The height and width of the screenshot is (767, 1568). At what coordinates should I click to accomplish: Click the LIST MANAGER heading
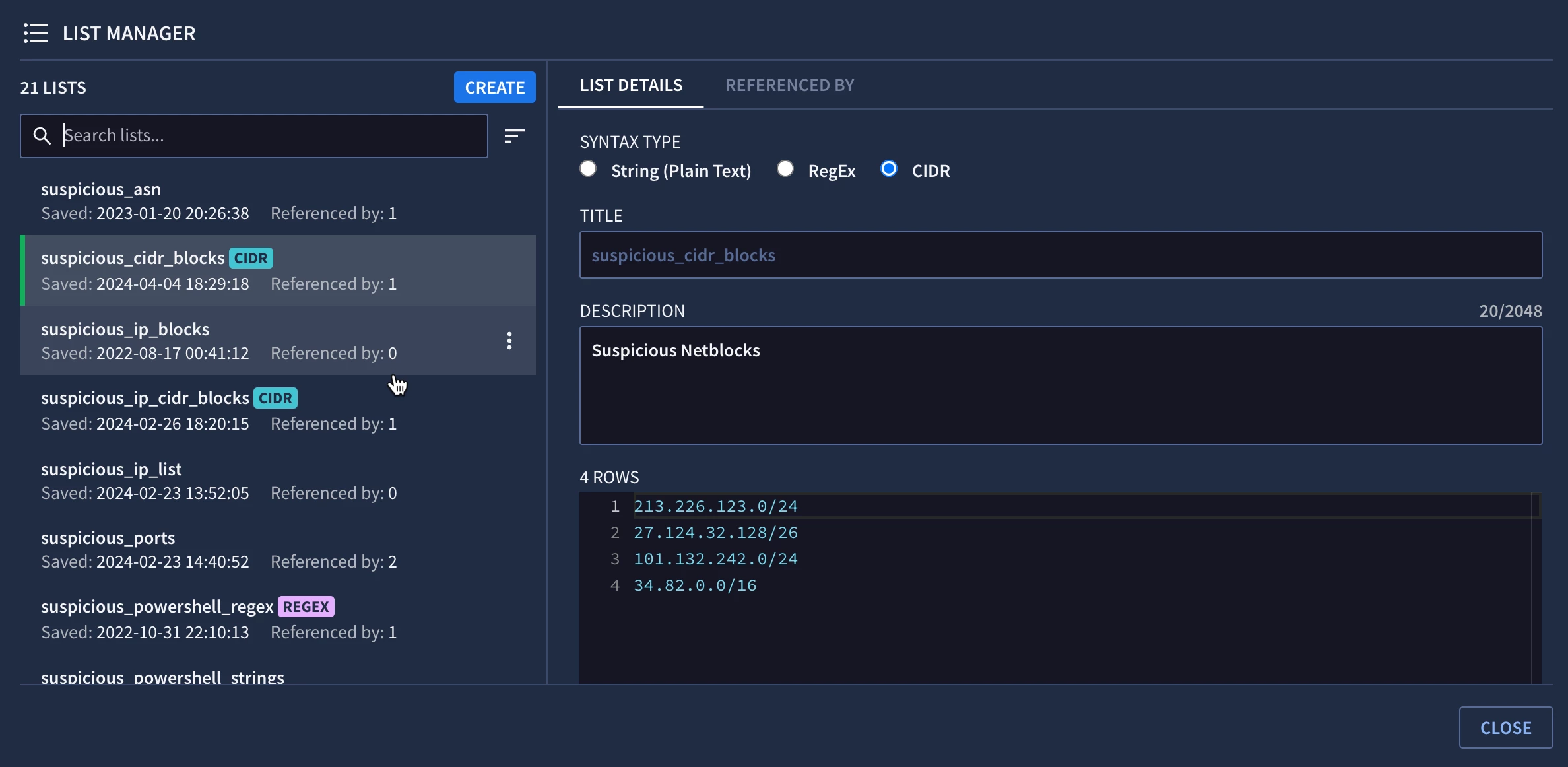129,34
